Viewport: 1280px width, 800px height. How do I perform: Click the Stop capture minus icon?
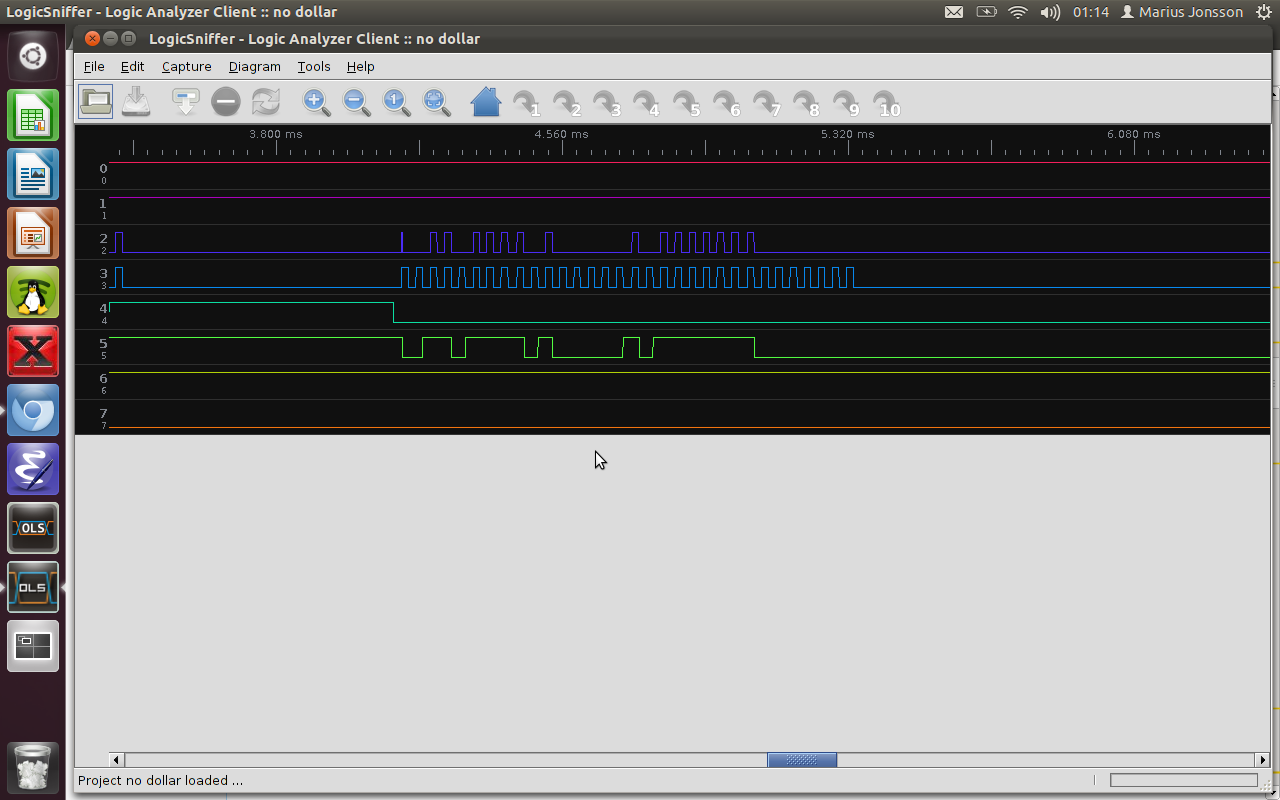pos(226,101)
